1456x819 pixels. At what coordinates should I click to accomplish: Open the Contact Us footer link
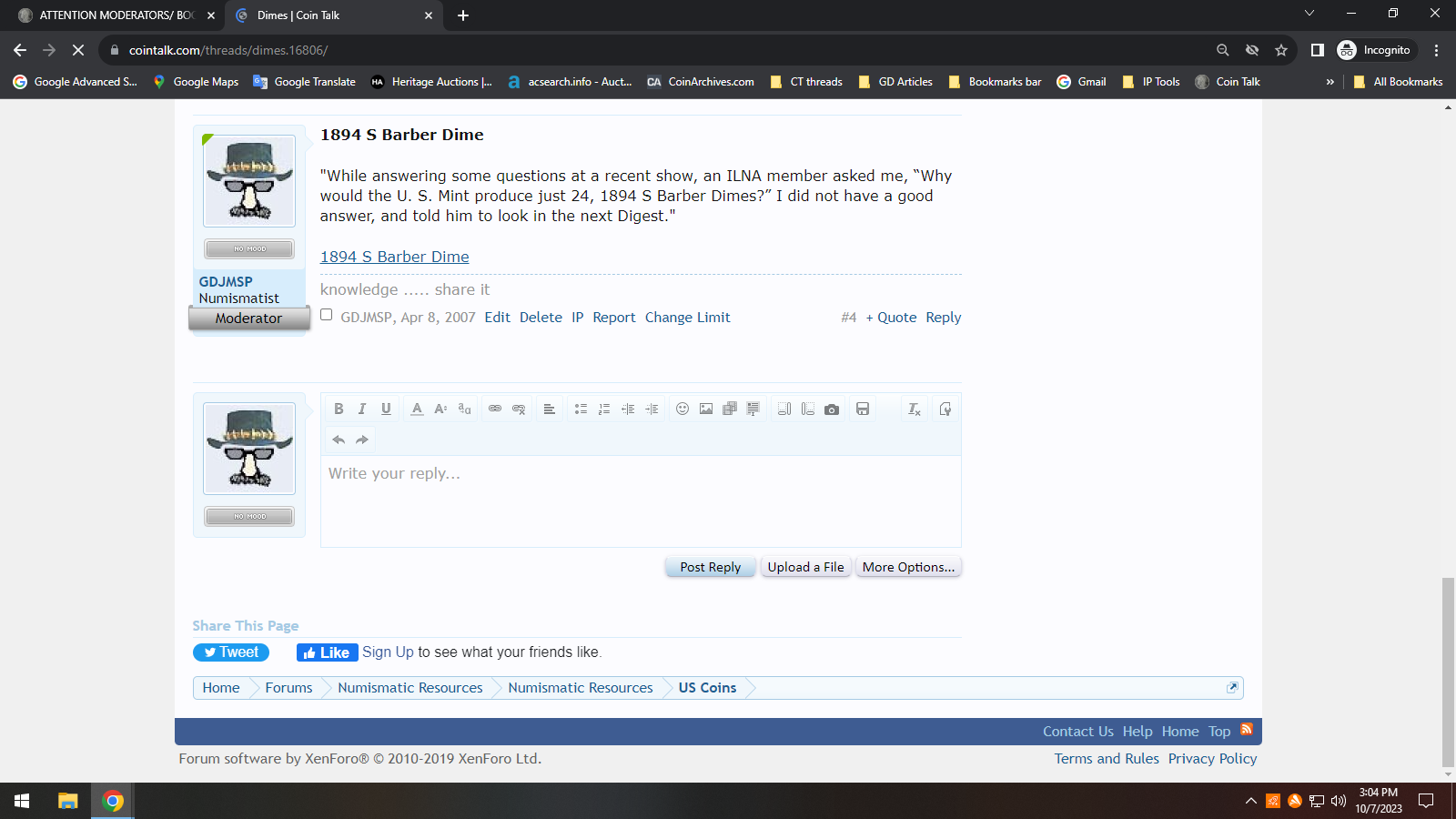(x=1078, y=732)
